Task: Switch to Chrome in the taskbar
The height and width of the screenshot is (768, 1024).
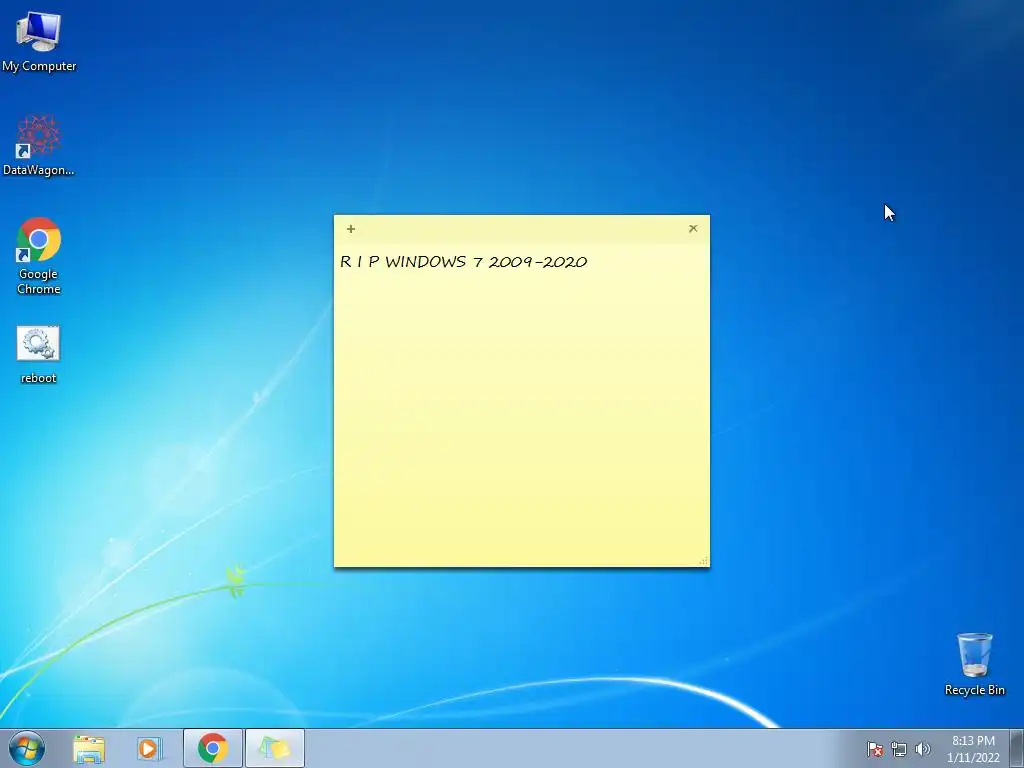Action: (x=212, y=749)
